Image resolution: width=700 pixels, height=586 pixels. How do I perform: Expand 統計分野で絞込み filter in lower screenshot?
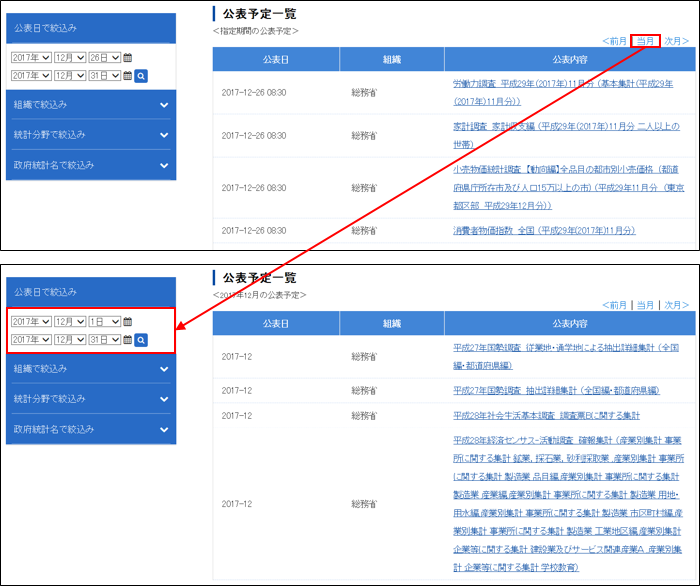[x=90, y=399]
